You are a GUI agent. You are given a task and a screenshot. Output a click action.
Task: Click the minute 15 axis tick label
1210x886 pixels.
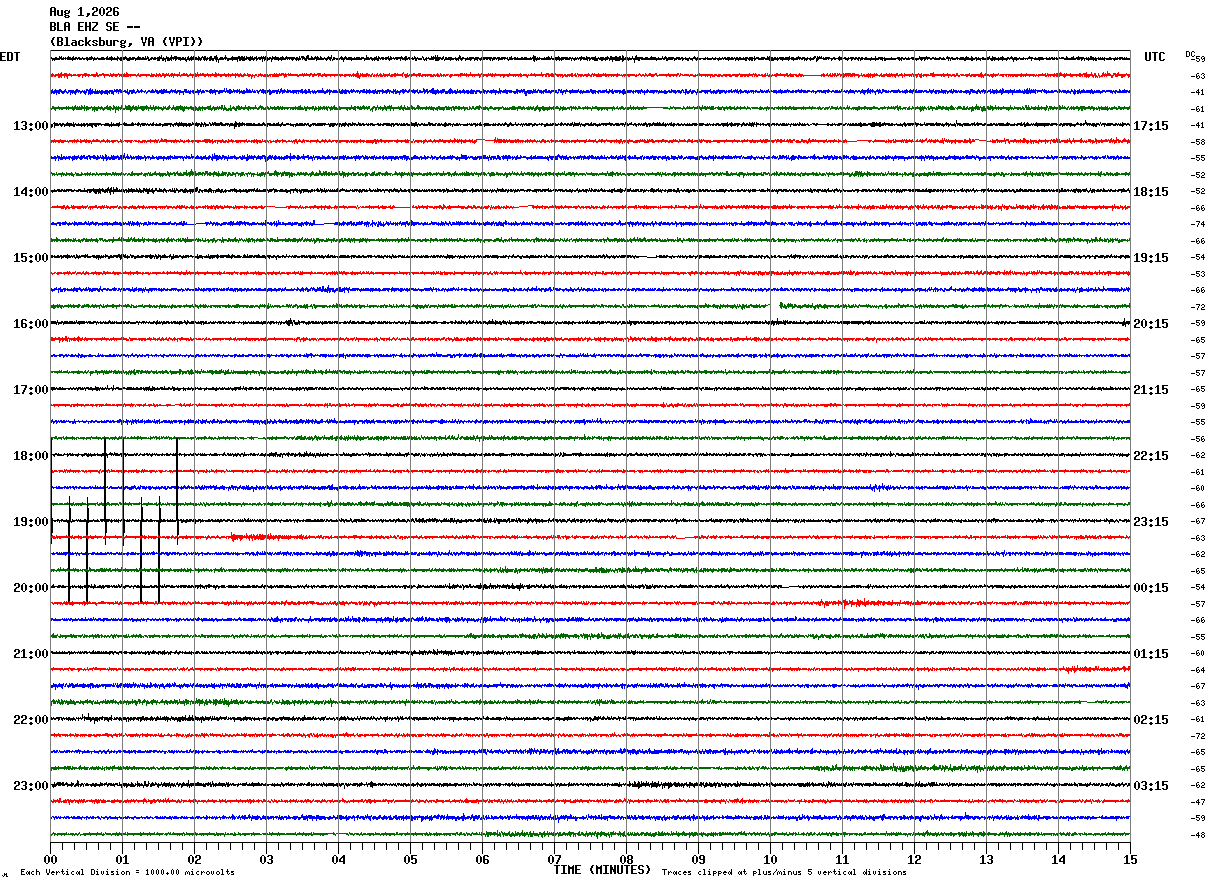click(1130, 860)
